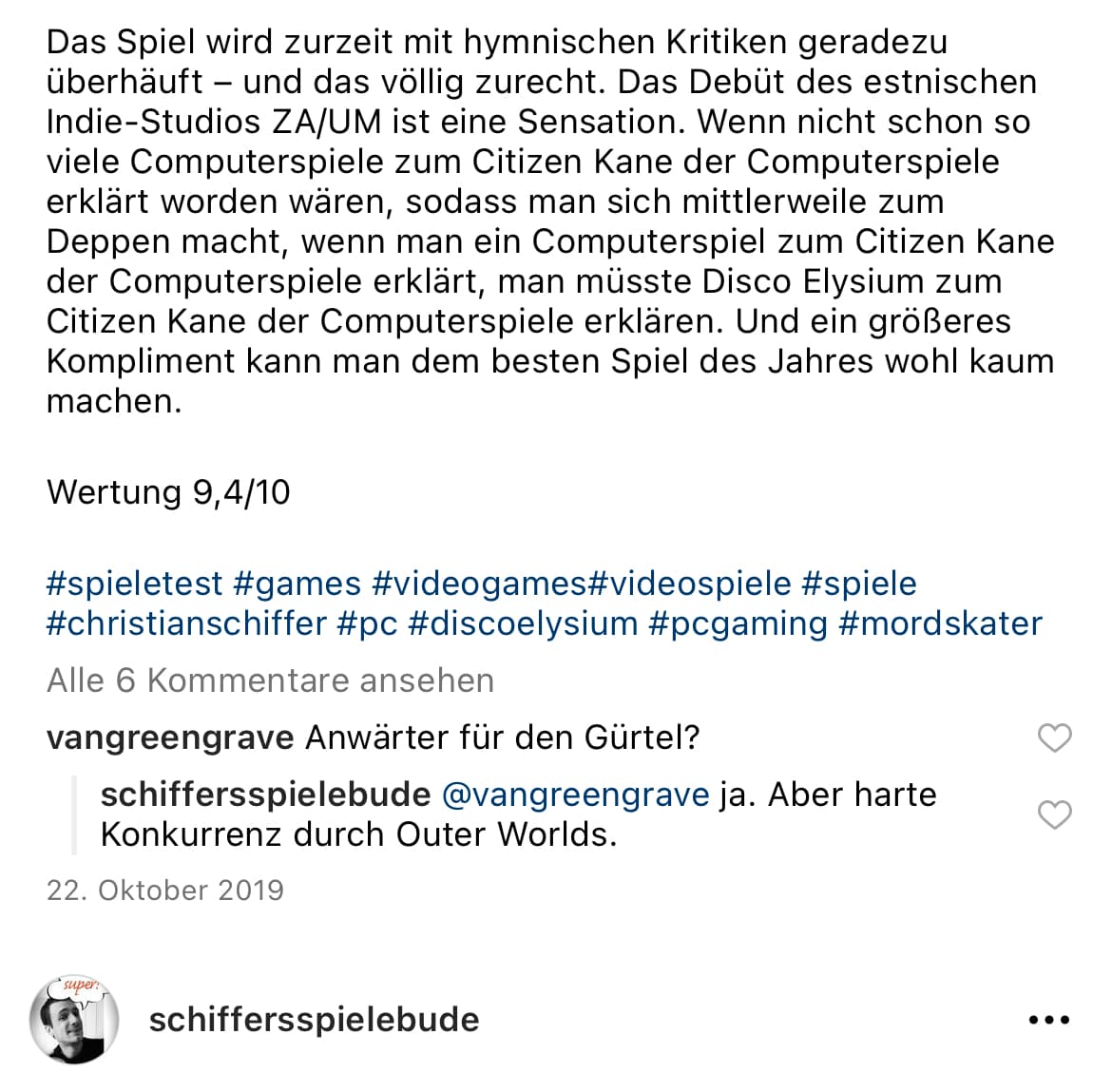Open the three-dots post options menu

(1049, 1020)
